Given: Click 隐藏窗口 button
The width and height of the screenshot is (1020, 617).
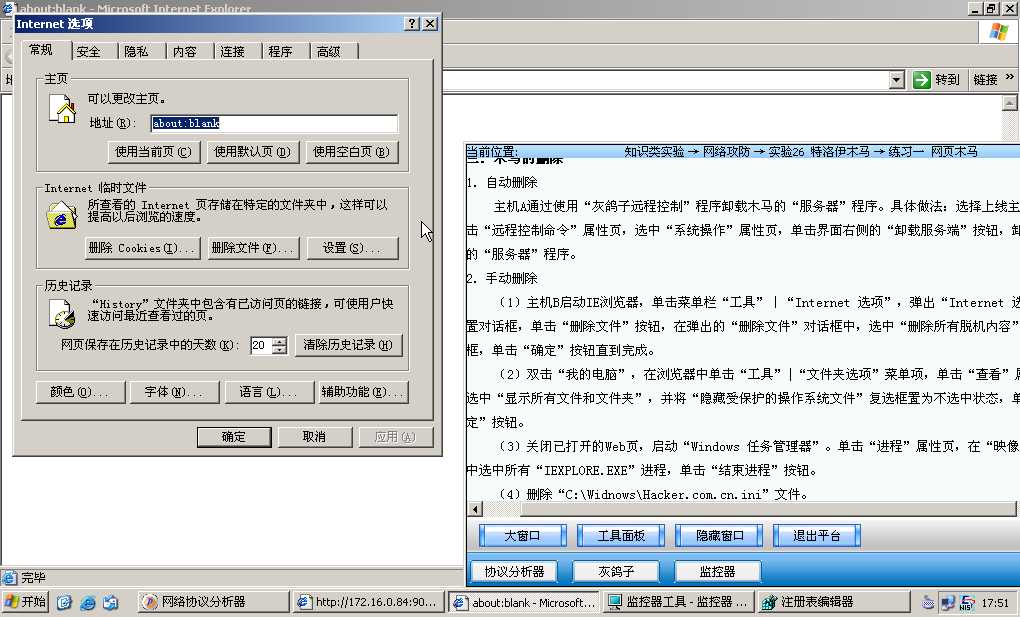Looking at the screenshot, I should pyautogui.click(x=719, y=536).
